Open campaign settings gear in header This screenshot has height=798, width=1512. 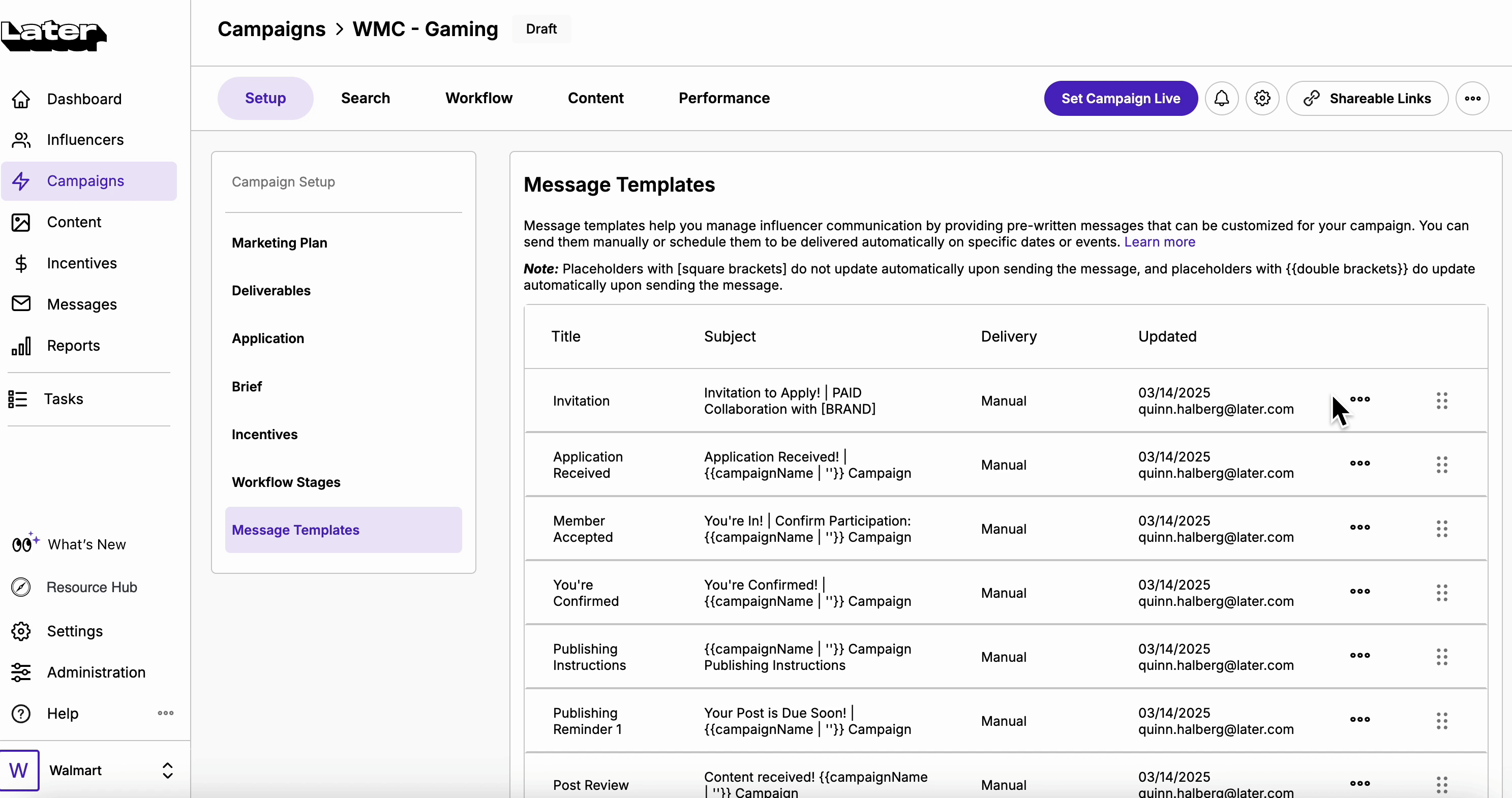[x=1262, y=99]
